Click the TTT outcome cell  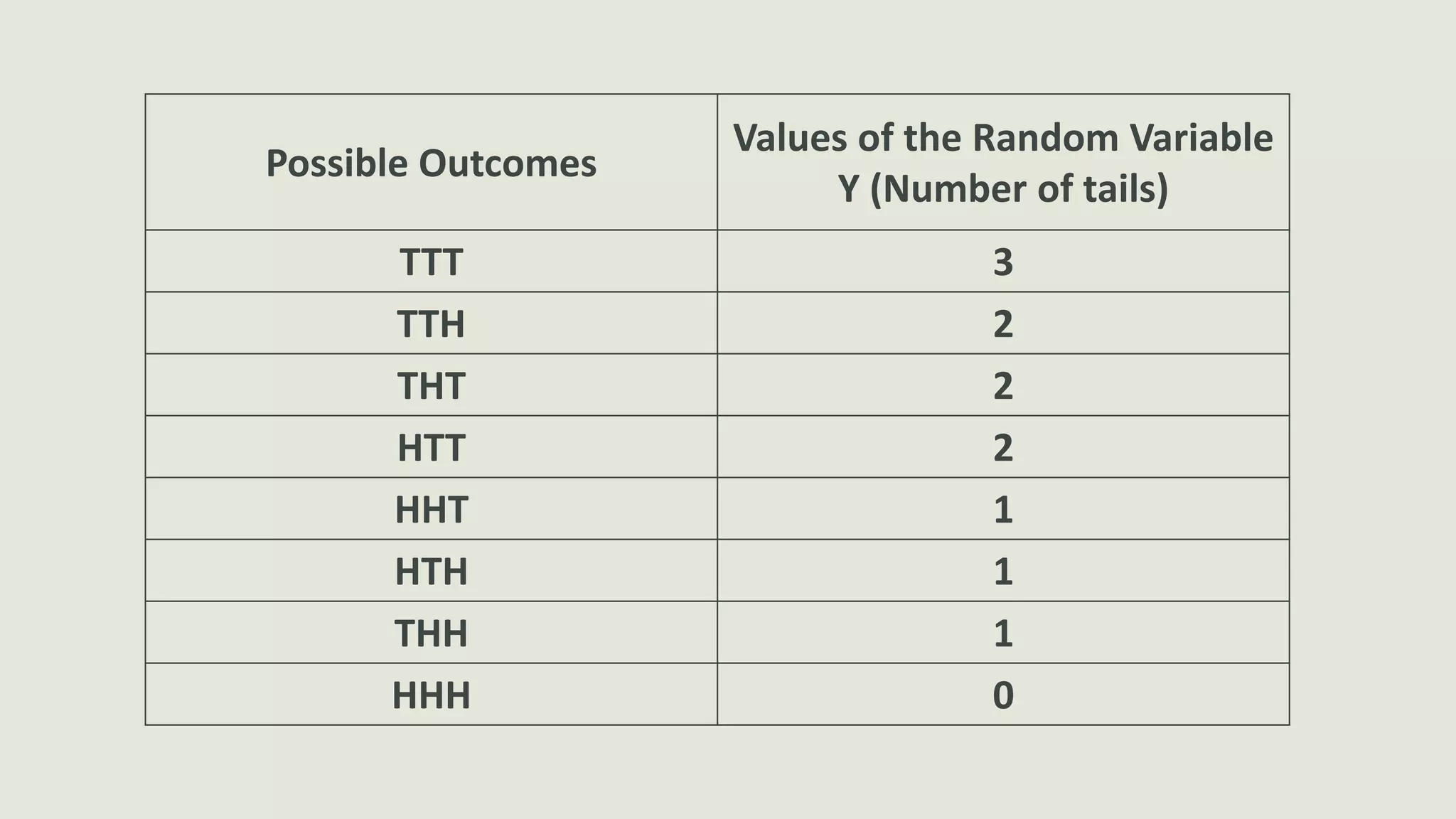click(x=432, y=261)
